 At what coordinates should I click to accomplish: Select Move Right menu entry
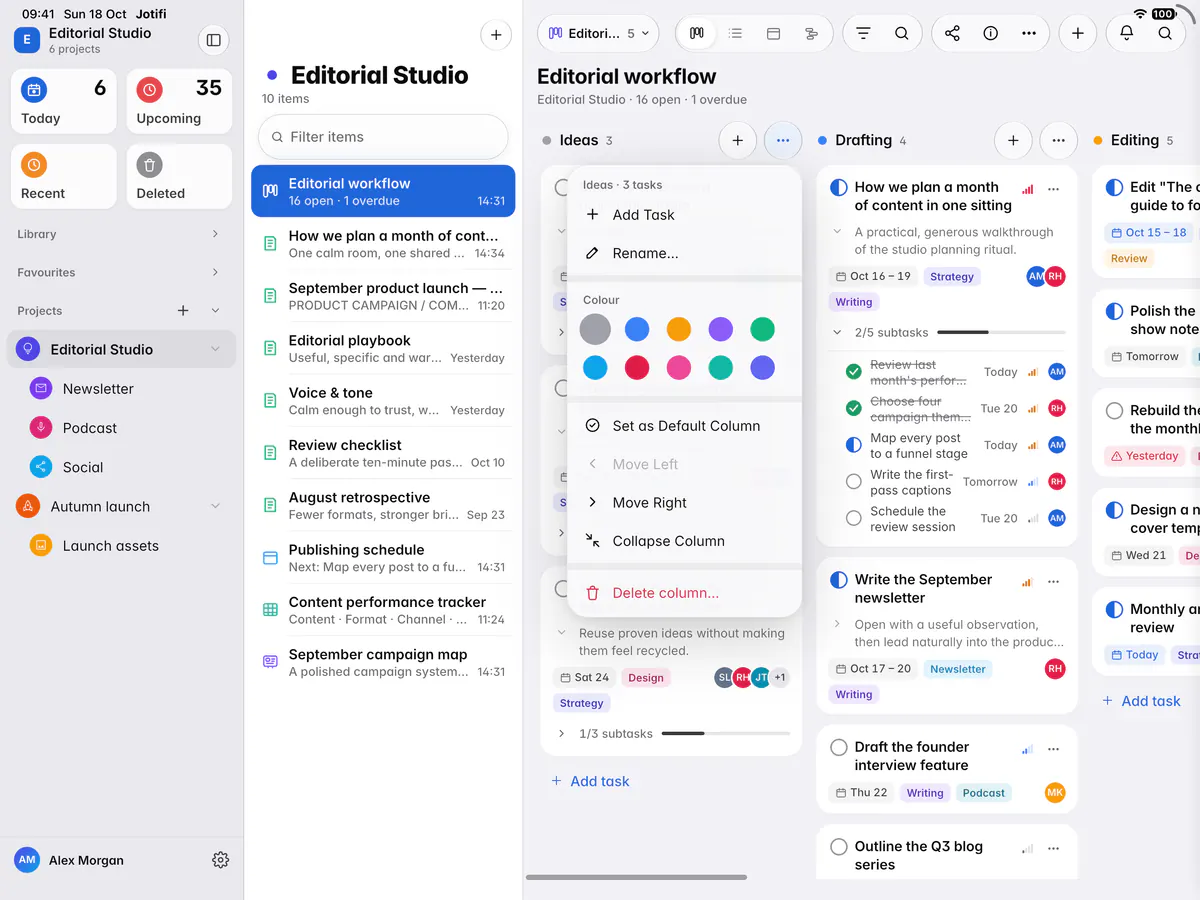684,503
